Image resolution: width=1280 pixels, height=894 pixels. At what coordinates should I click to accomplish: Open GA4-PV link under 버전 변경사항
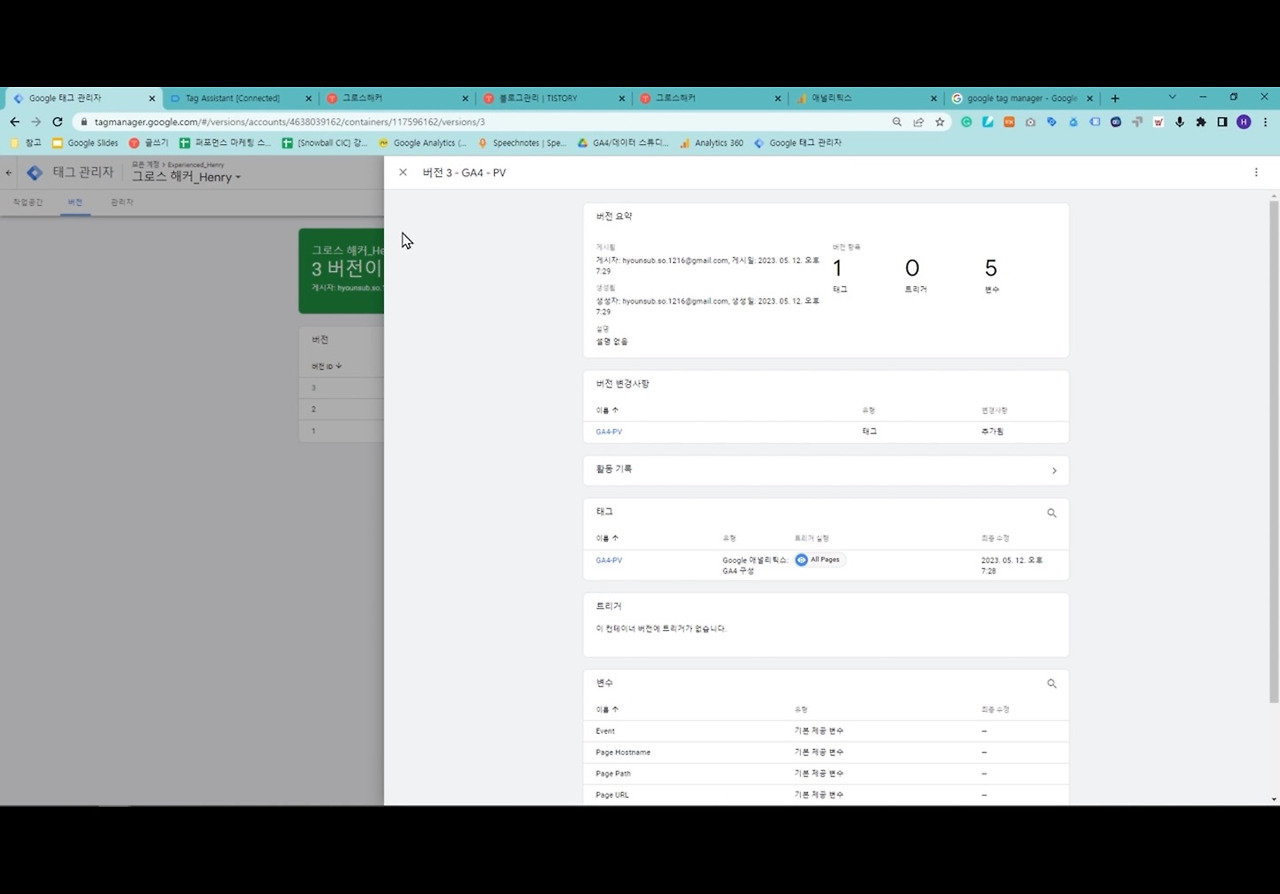pyautogui.click(x=609, y=432)
